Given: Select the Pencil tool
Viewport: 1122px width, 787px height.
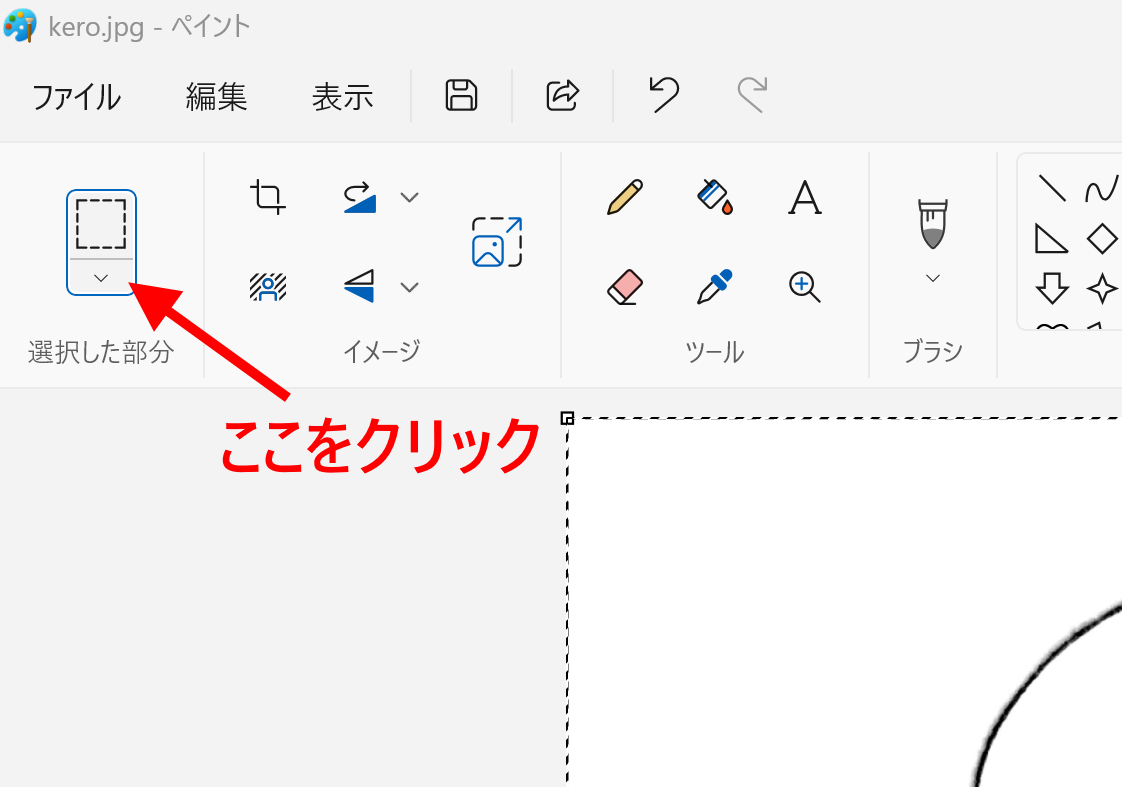Looking at the screenshot, I should (624, 197).
